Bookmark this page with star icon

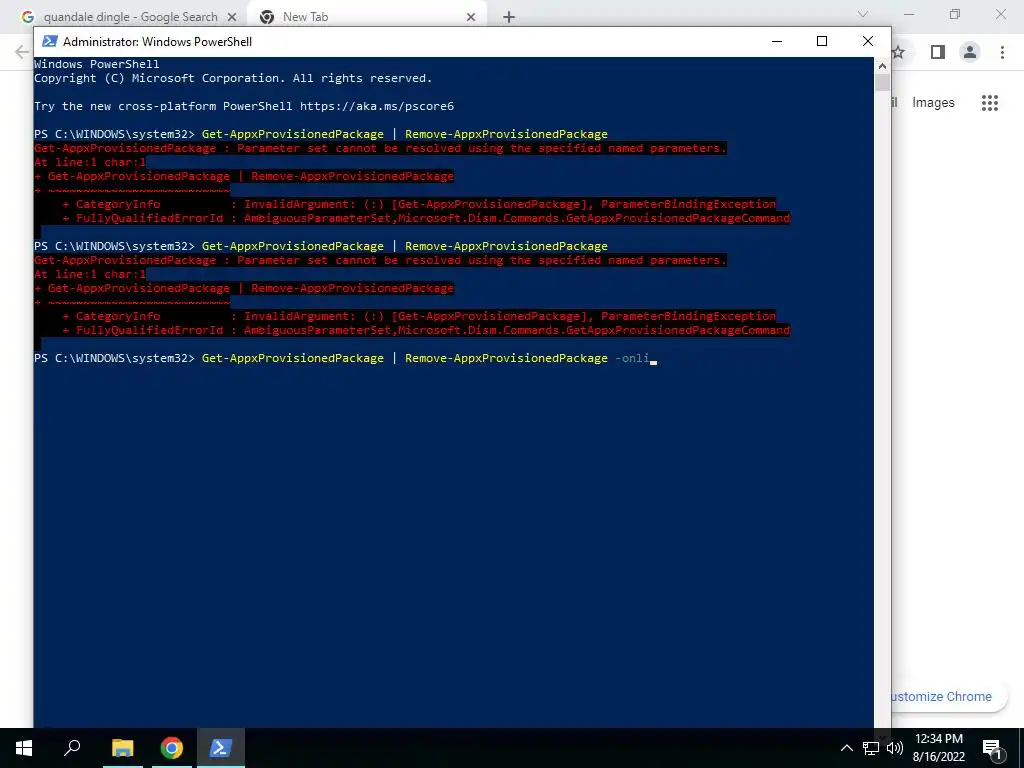point(899,52)
